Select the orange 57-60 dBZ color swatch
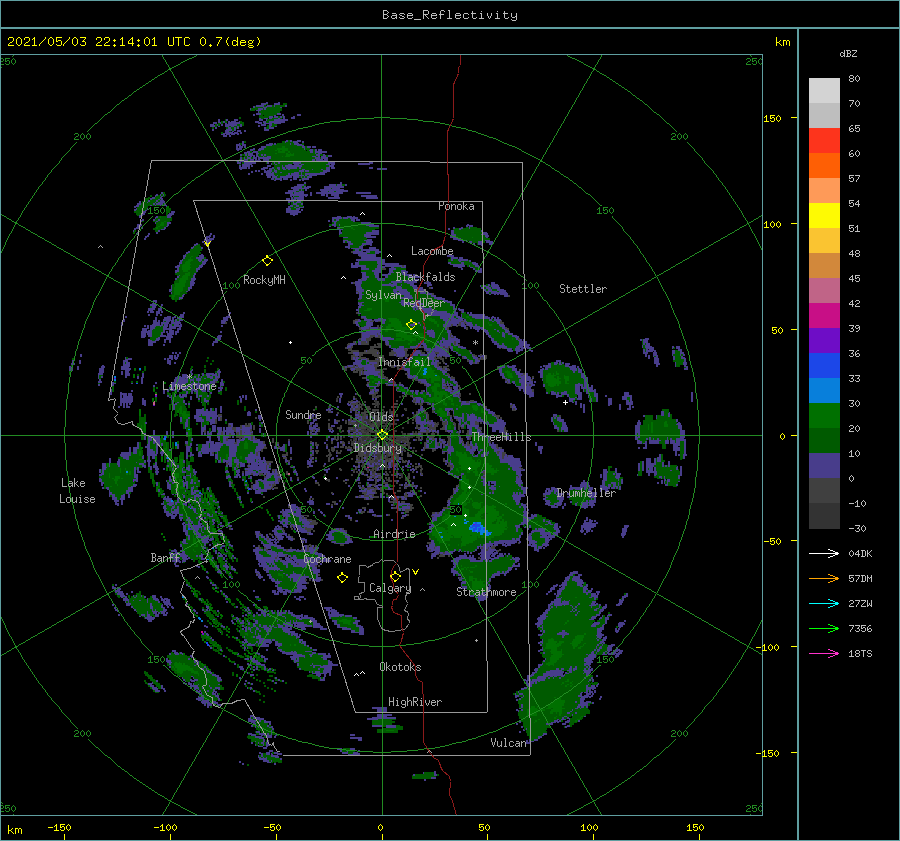This screenshot has width=900, height=841. (x=824, y=166)
